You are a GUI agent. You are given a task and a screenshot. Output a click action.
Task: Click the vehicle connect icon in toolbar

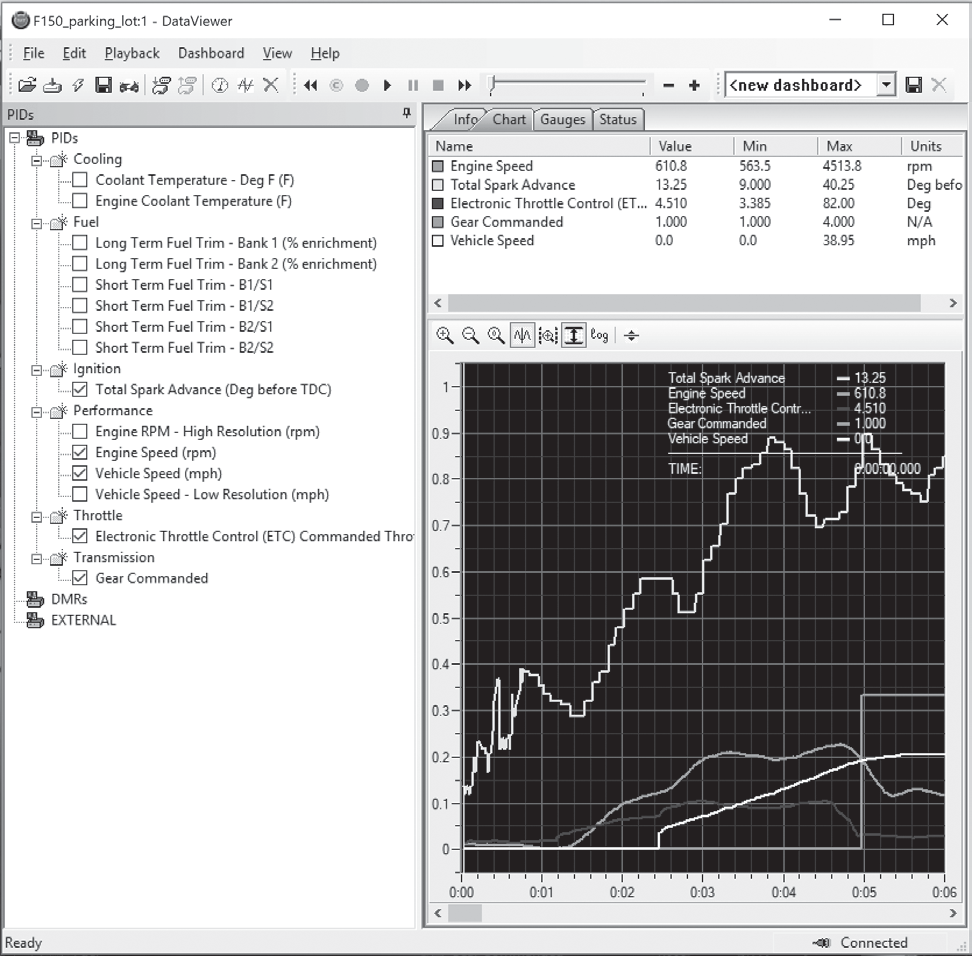tap(129, 86)
